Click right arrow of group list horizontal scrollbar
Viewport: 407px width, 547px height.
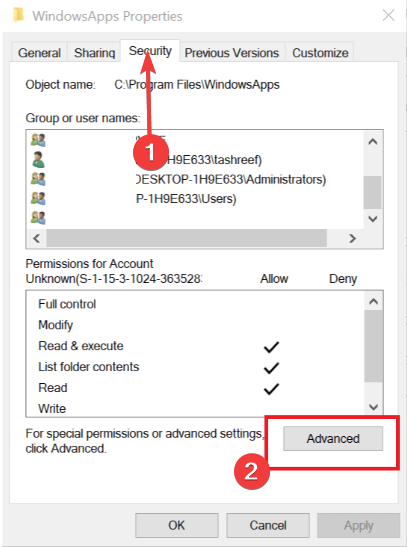coord(353,238)
